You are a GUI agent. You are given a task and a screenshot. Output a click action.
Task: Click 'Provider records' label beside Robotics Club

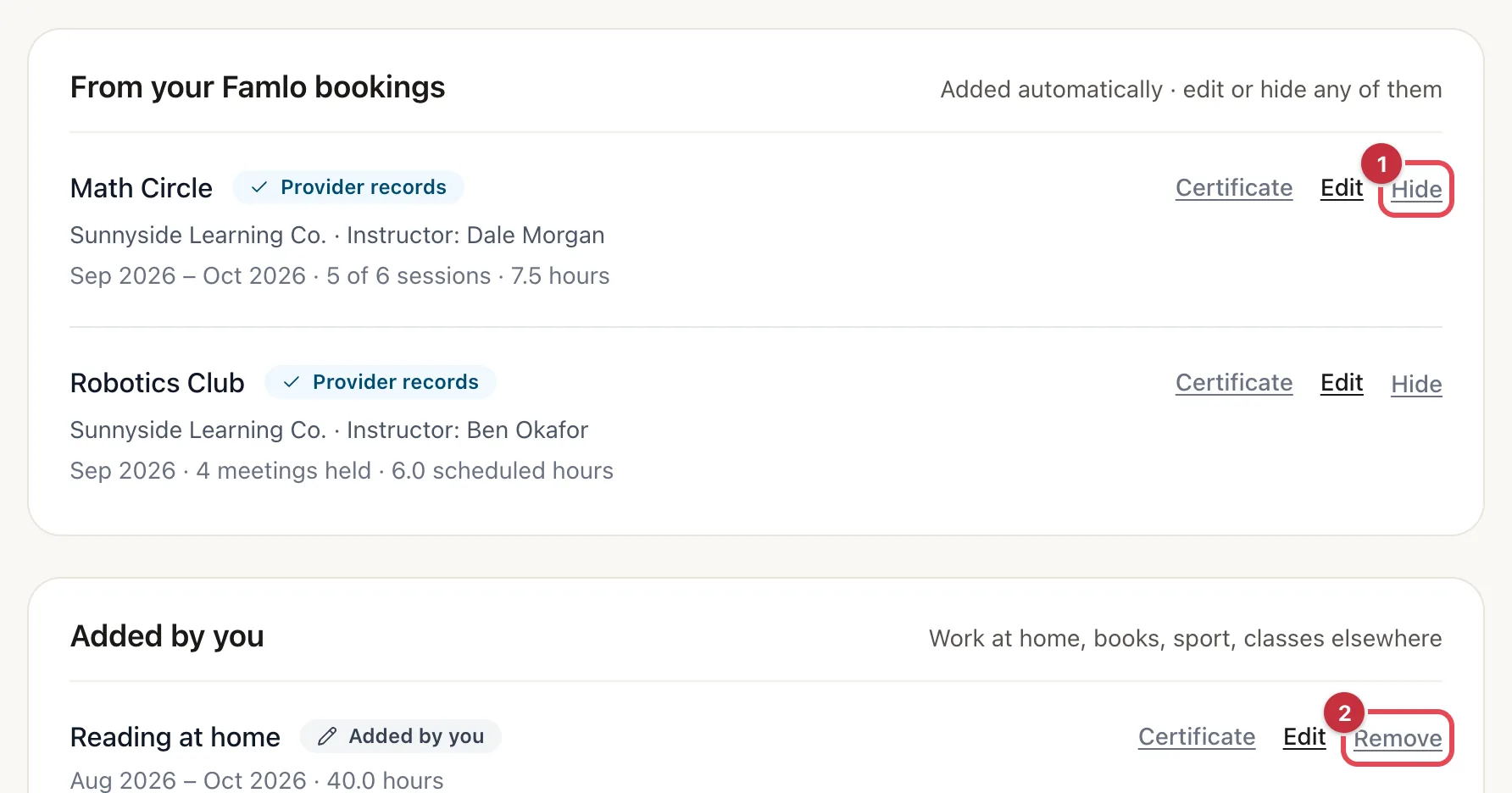click(x=396, y=382)
